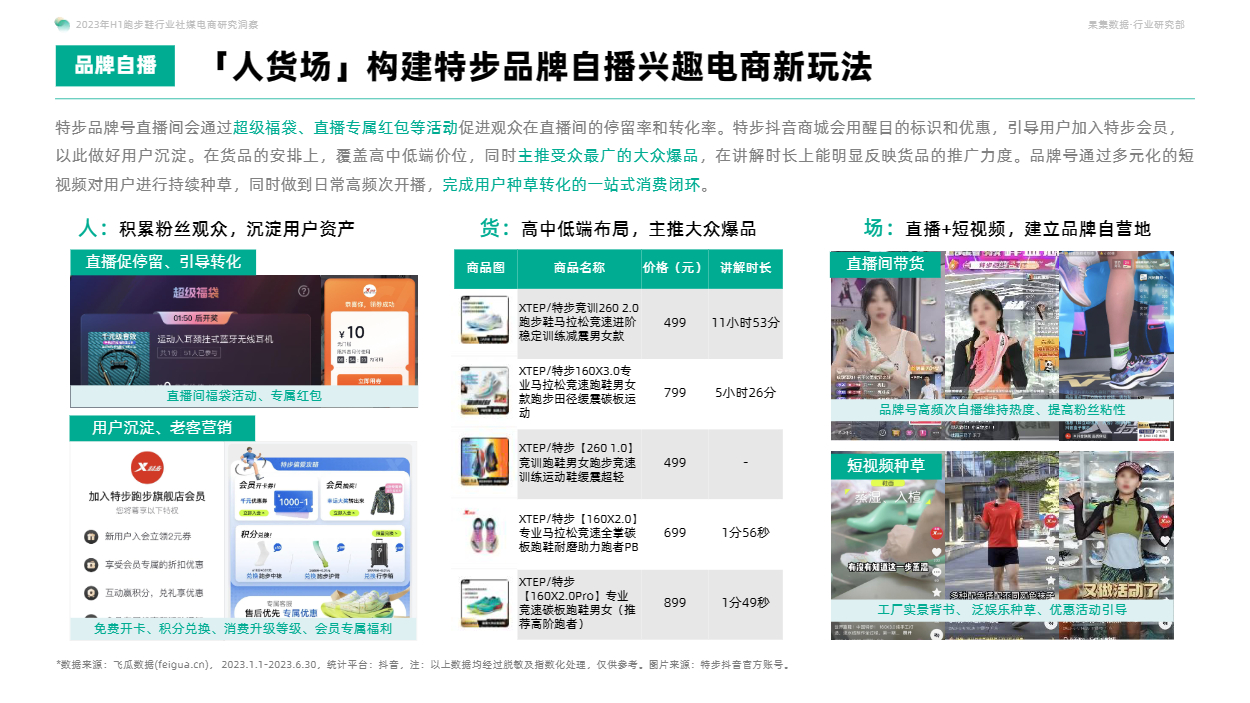This screenshot has width=1250, height=703.
Task: Click the 短视频种草 label
Action: click(x=886, y=465)
